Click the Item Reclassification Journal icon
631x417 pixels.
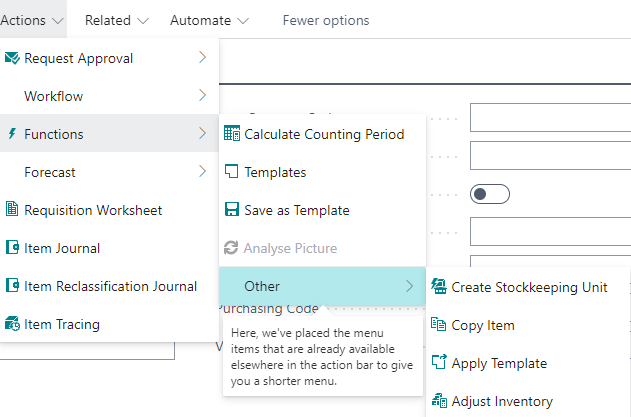click(x=12, y=286)
